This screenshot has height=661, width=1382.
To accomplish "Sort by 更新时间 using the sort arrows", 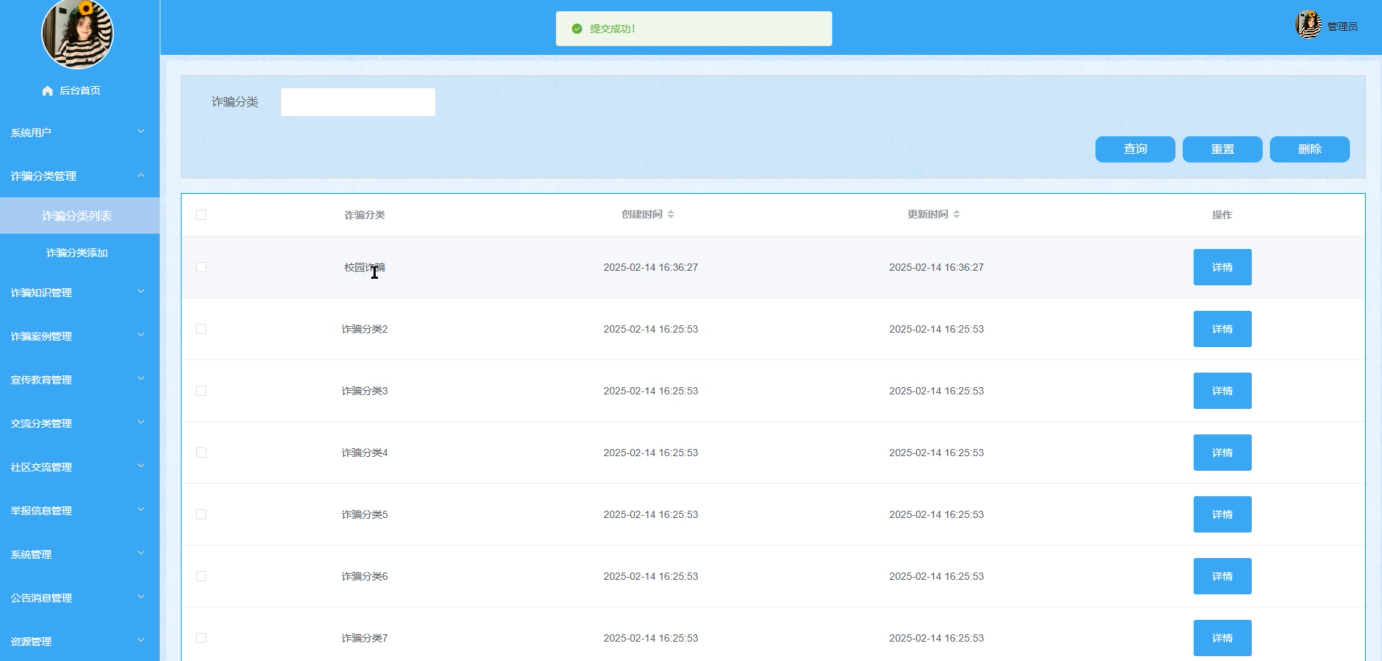I will [956, 215].
